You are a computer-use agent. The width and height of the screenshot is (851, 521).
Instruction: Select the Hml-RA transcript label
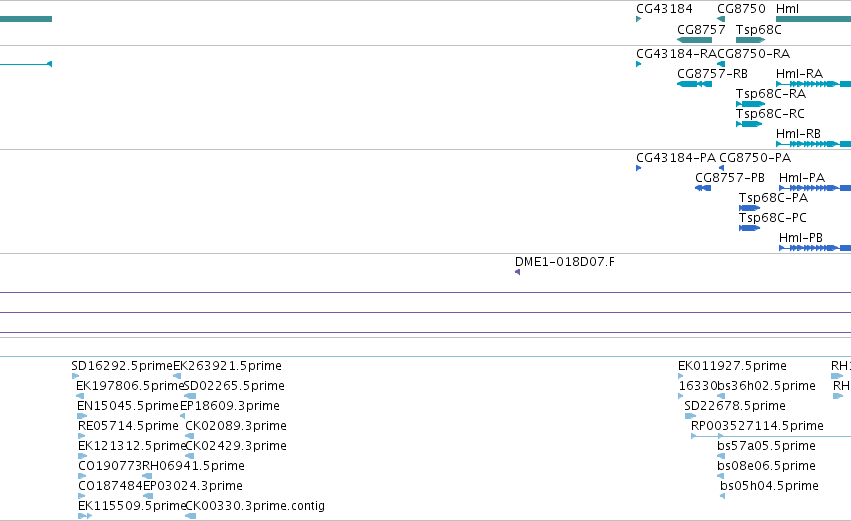tap(799, 74)
